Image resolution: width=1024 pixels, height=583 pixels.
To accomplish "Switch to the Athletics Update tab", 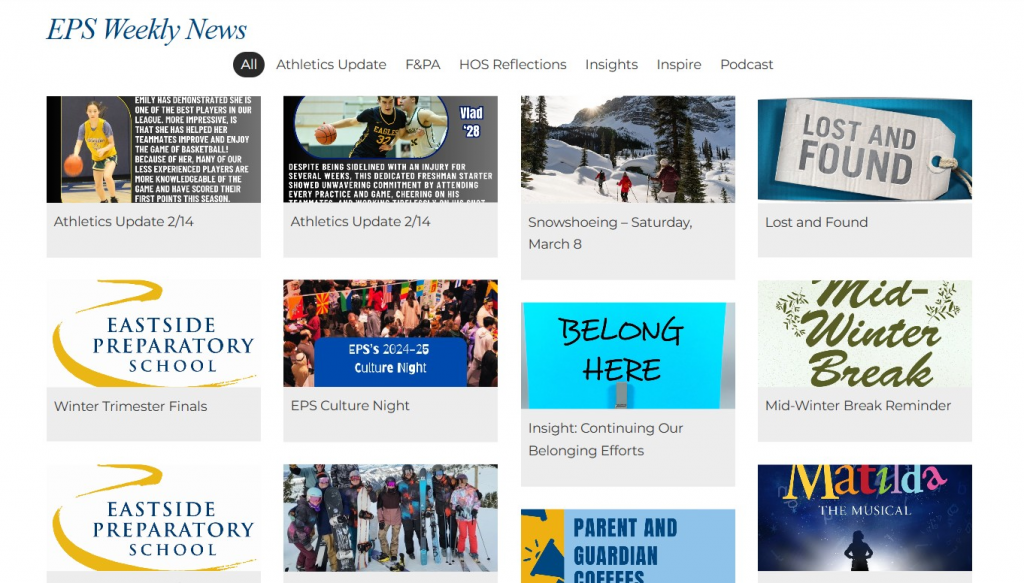I will click(x=331, y=65).
